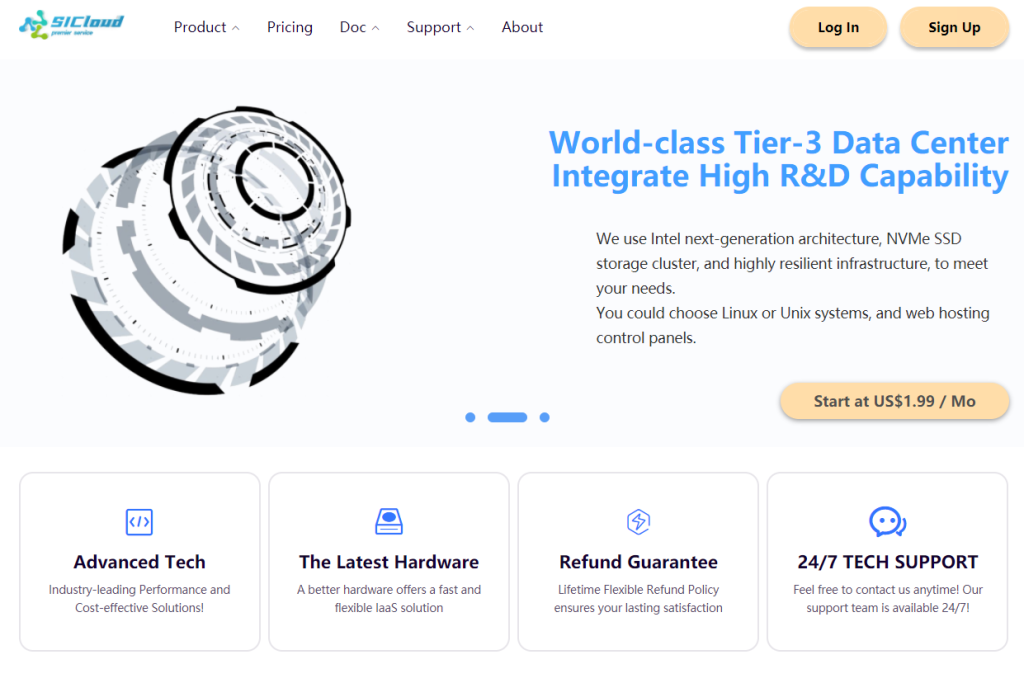Click the Refund Guarantee lightning icon
Screen dimensions: 1024x683
(x=638, y=522)
